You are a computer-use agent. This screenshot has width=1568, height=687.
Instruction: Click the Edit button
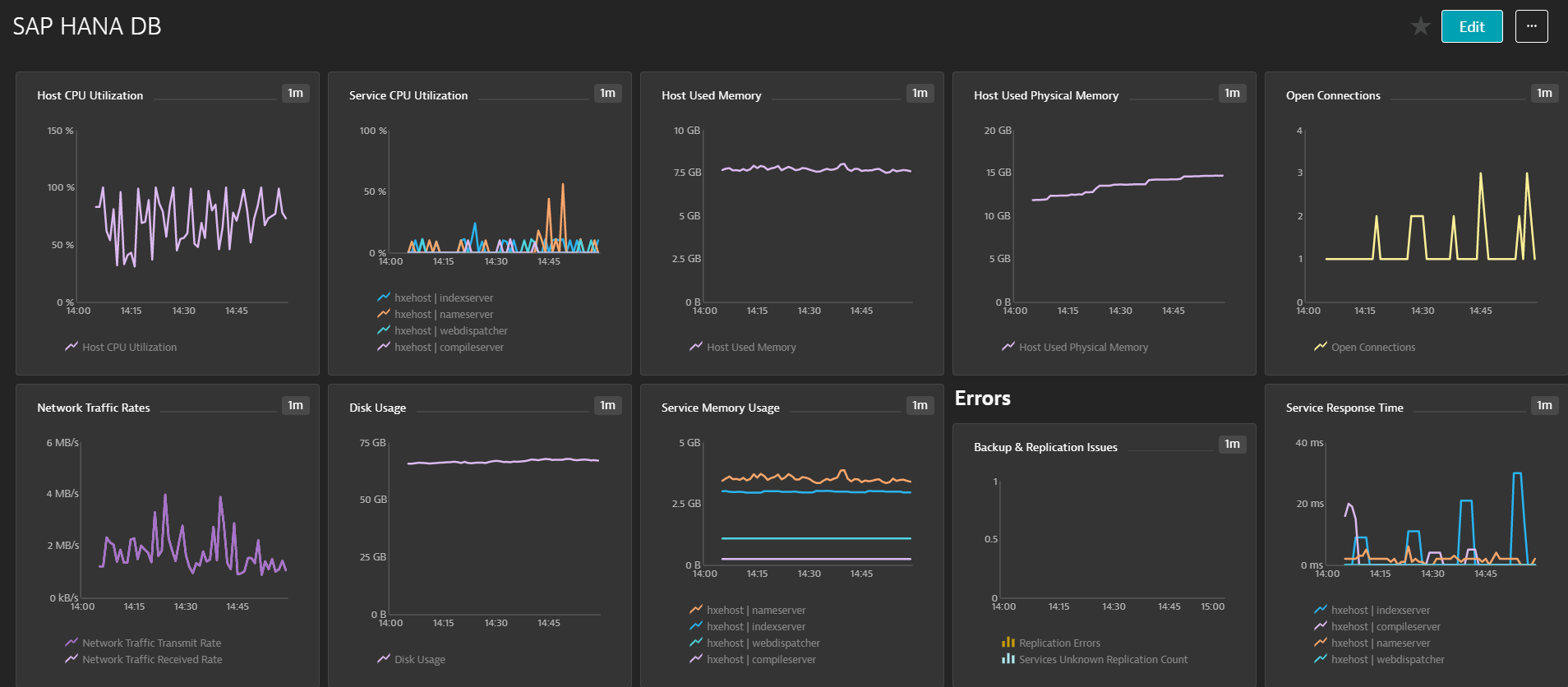[x=1472, y=26]
